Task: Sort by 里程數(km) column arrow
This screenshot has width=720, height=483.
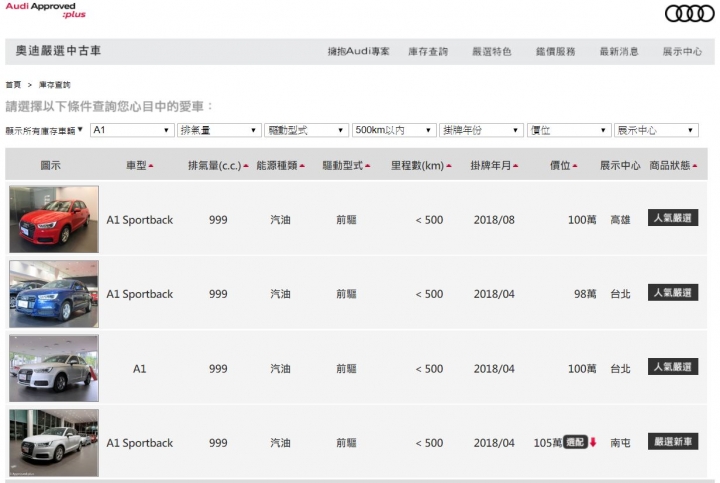Action: coord(449,166)
